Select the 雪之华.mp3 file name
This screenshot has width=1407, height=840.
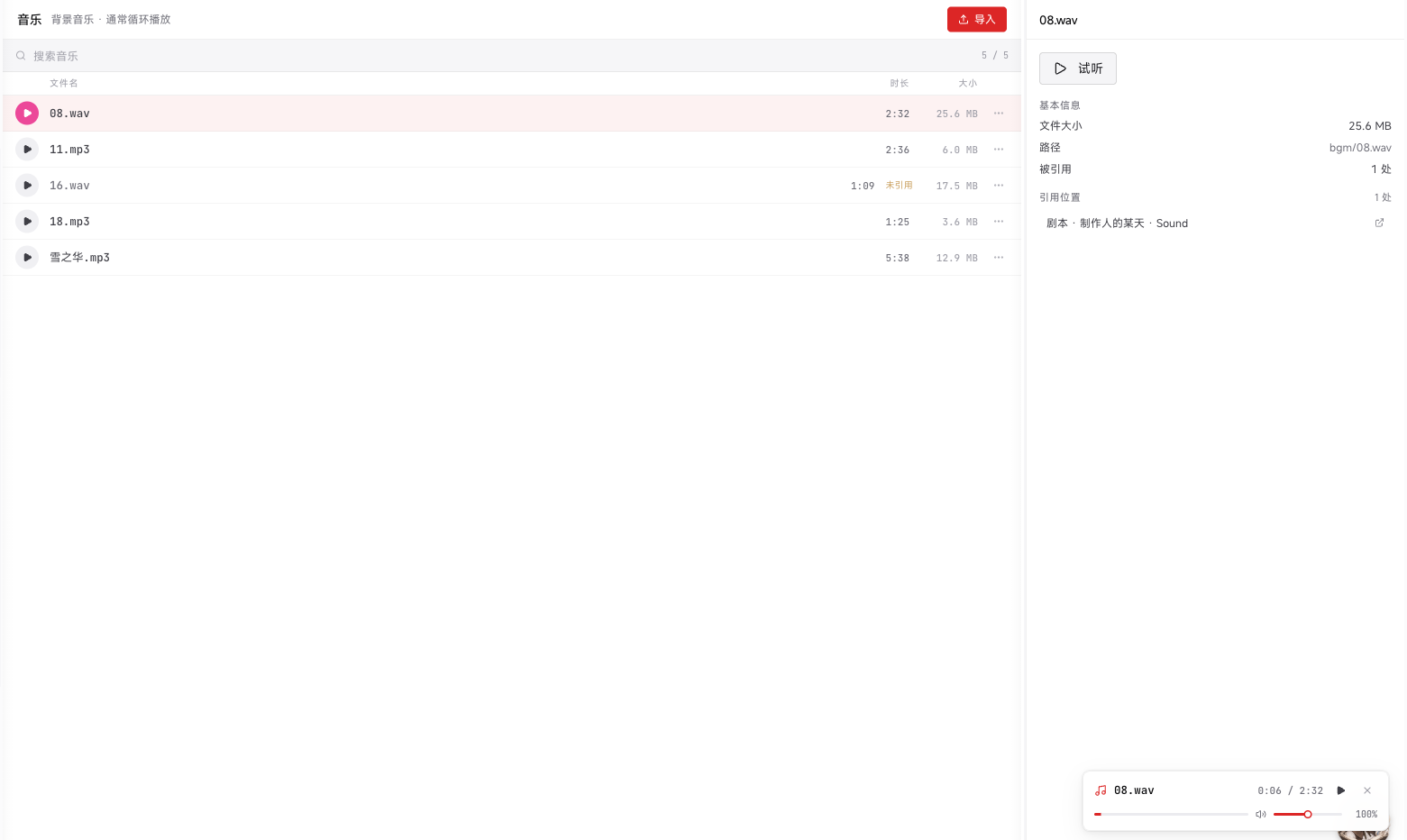pyautogui.click(x=79, y=258)
